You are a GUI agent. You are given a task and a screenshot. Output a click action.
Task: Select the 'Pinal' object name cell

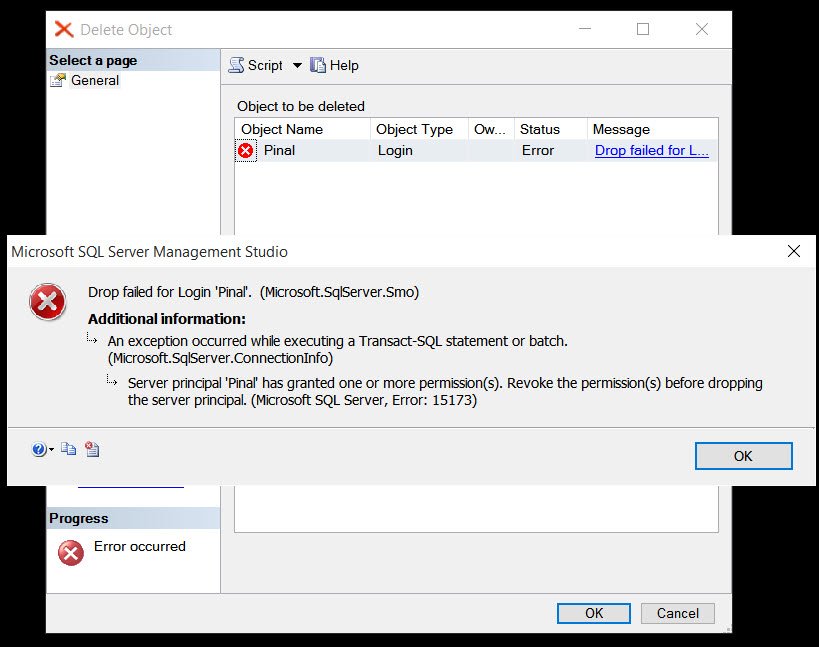click(x=279, y=150)
